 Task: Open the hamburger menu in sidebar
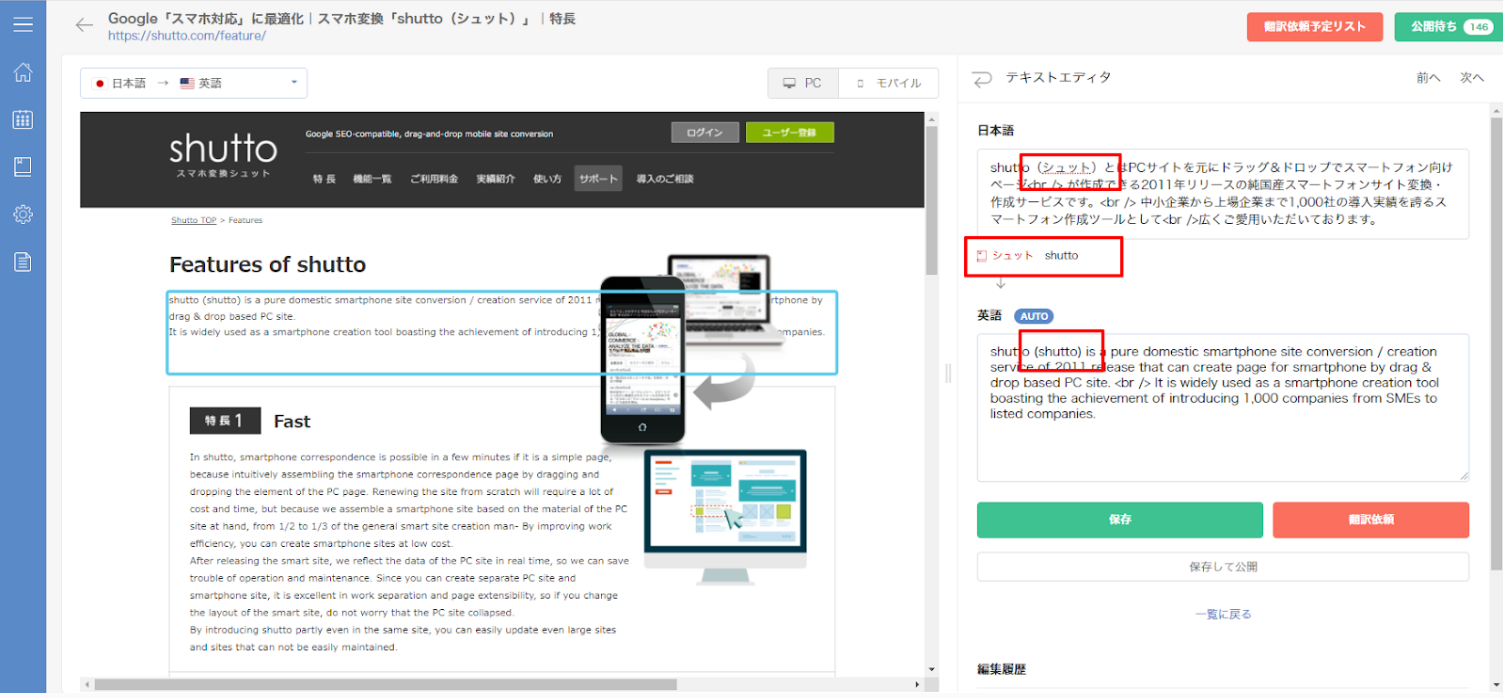point(22,24)
